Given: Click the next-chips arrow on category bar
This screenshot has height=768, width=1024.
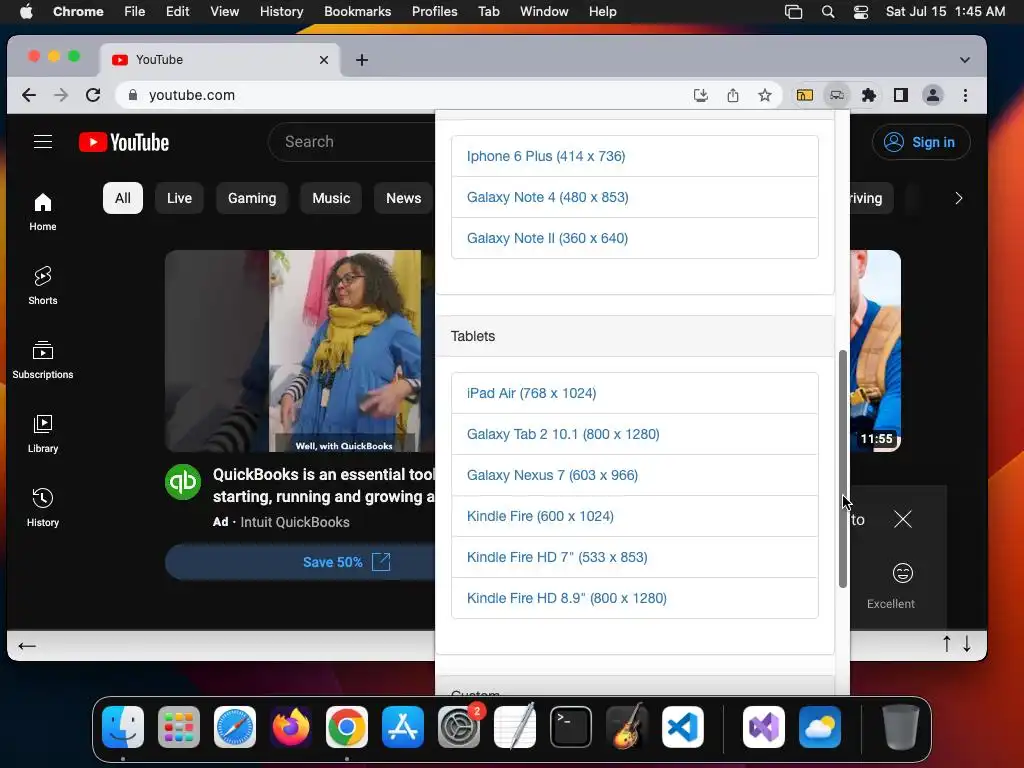Looking at the screenshot, I should [959, 198].
